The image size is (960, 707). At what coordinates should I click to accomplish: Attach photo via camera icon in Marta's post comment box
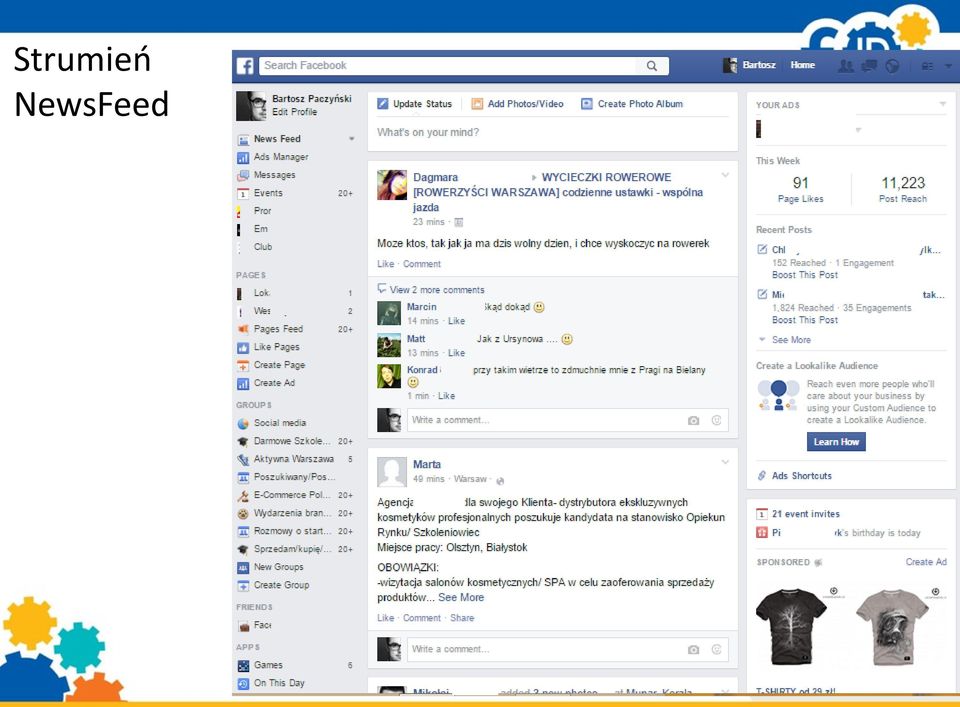(x=693, y=649)
